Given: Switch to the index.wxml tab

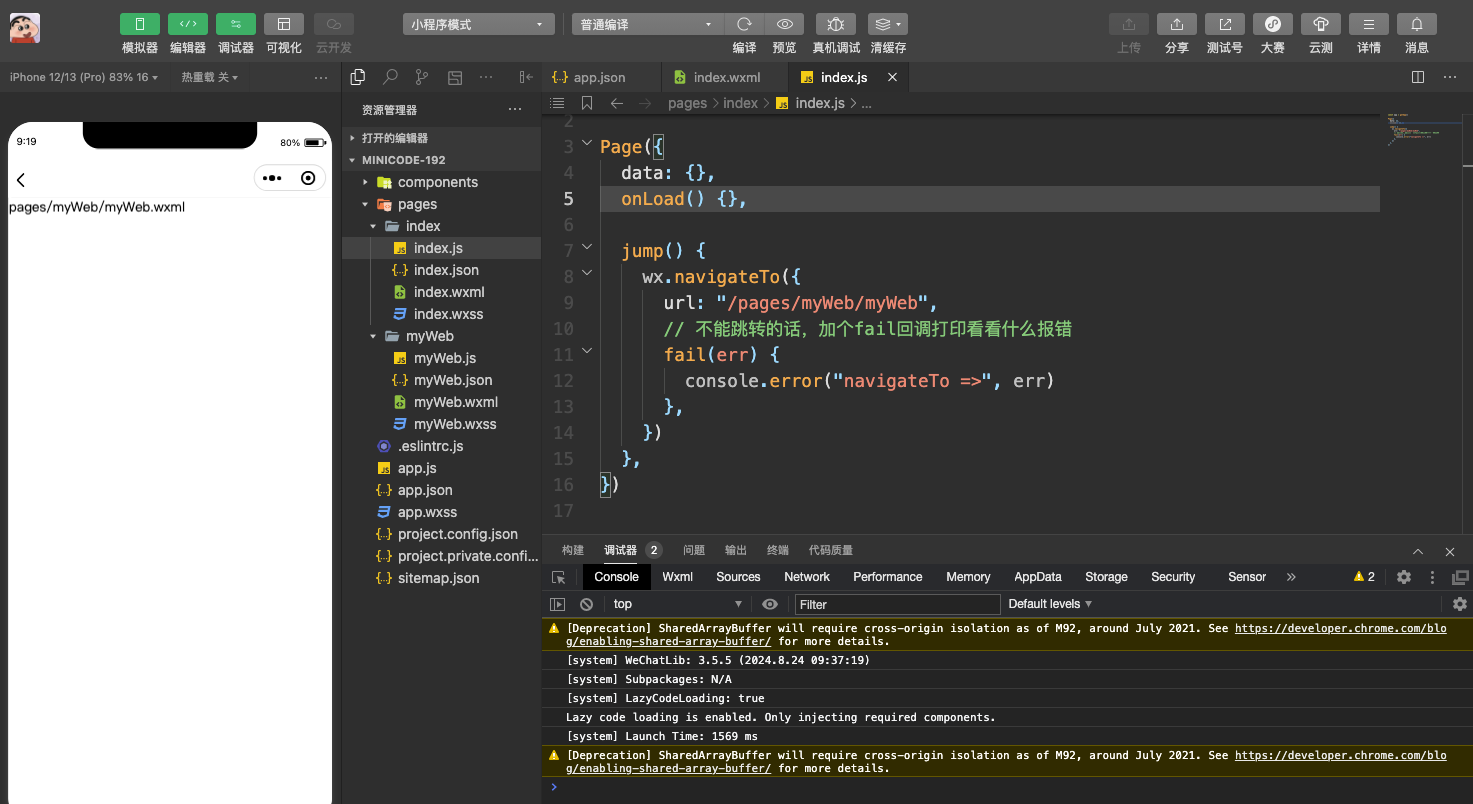Looking at the screenshot, I should point(726,77).
